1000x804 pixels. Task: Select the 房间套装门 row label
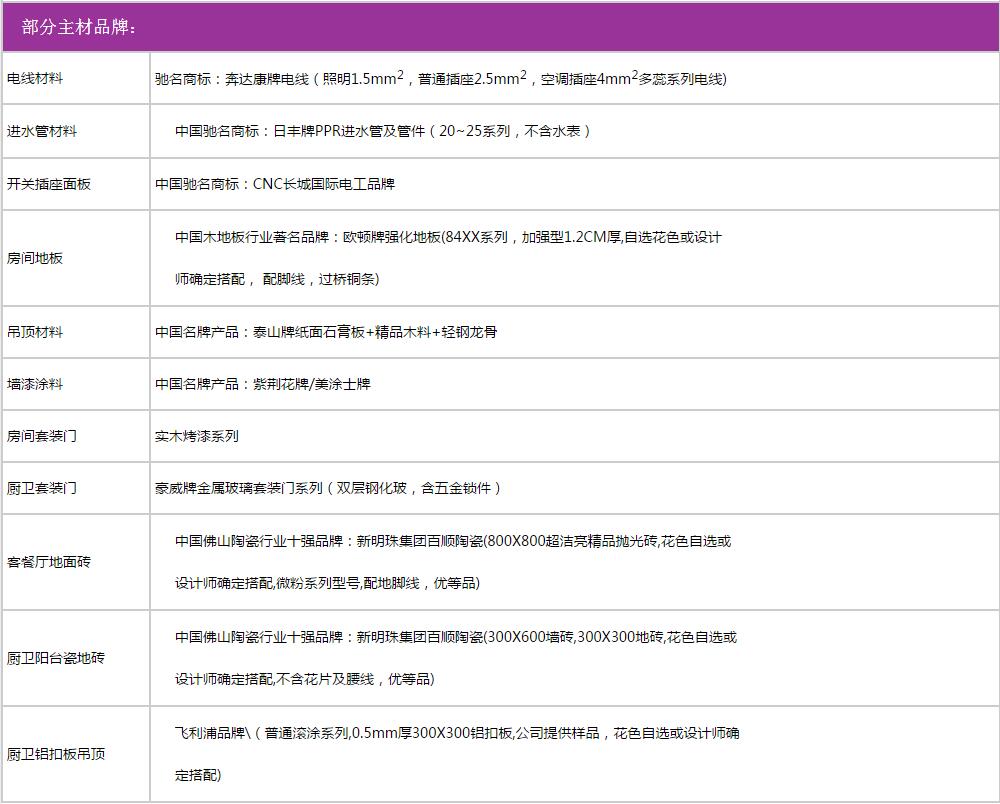[42, 437]
